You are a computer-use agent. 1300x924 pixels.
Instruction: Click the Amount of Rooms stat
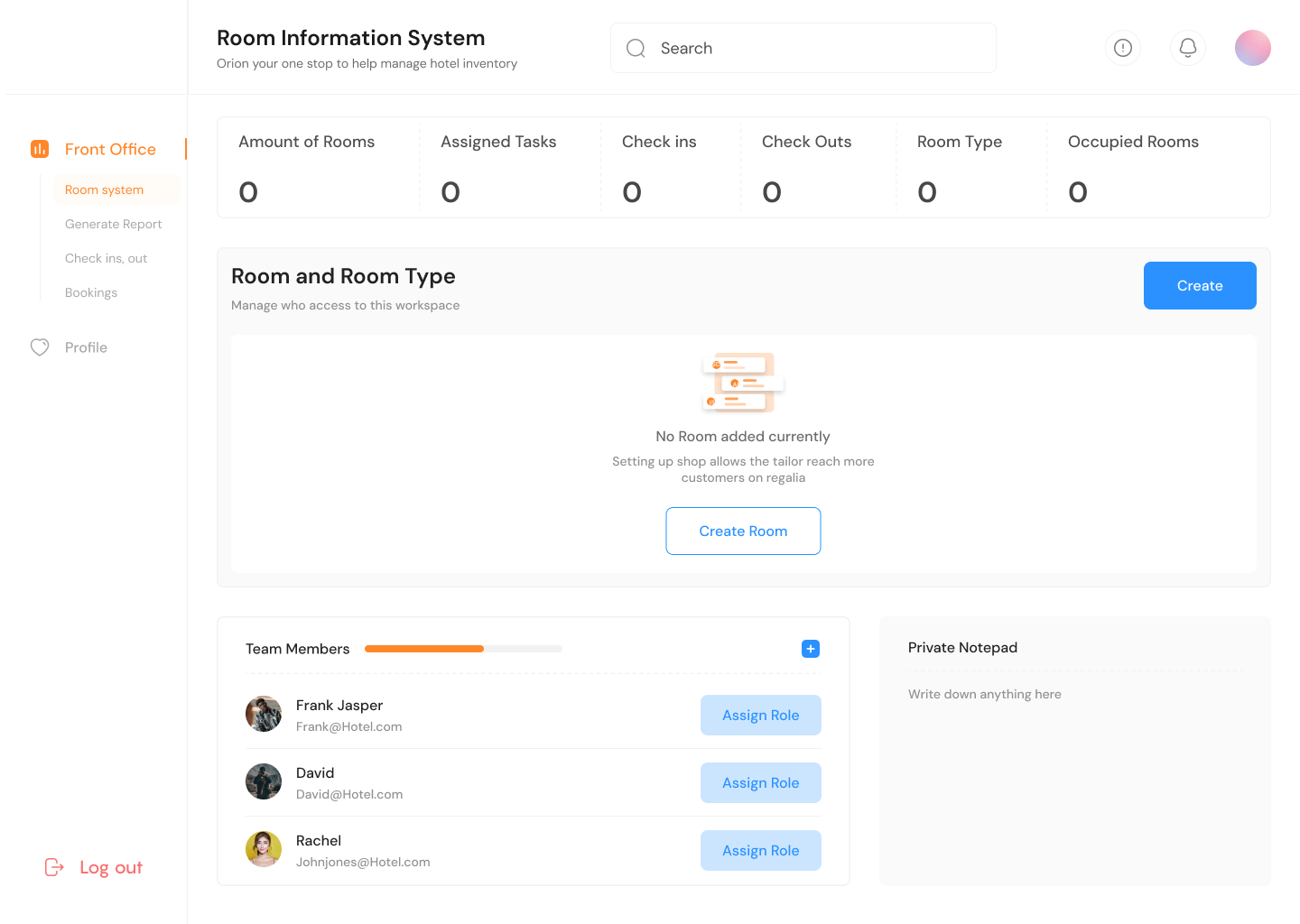(306, 167)
